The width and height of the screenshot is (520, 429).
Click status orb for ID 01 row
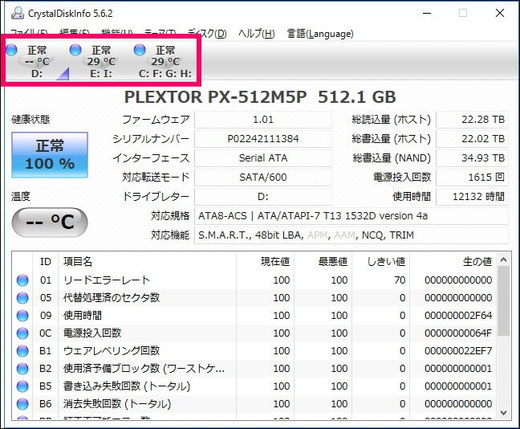tap(22, 280)
